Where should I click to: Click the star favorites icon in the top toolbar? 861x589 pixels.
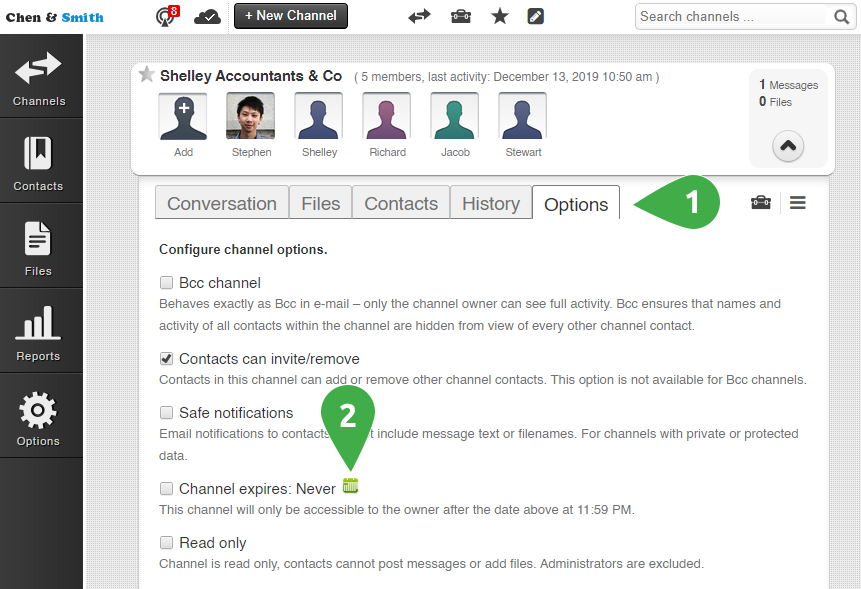[x=500, y=16]
